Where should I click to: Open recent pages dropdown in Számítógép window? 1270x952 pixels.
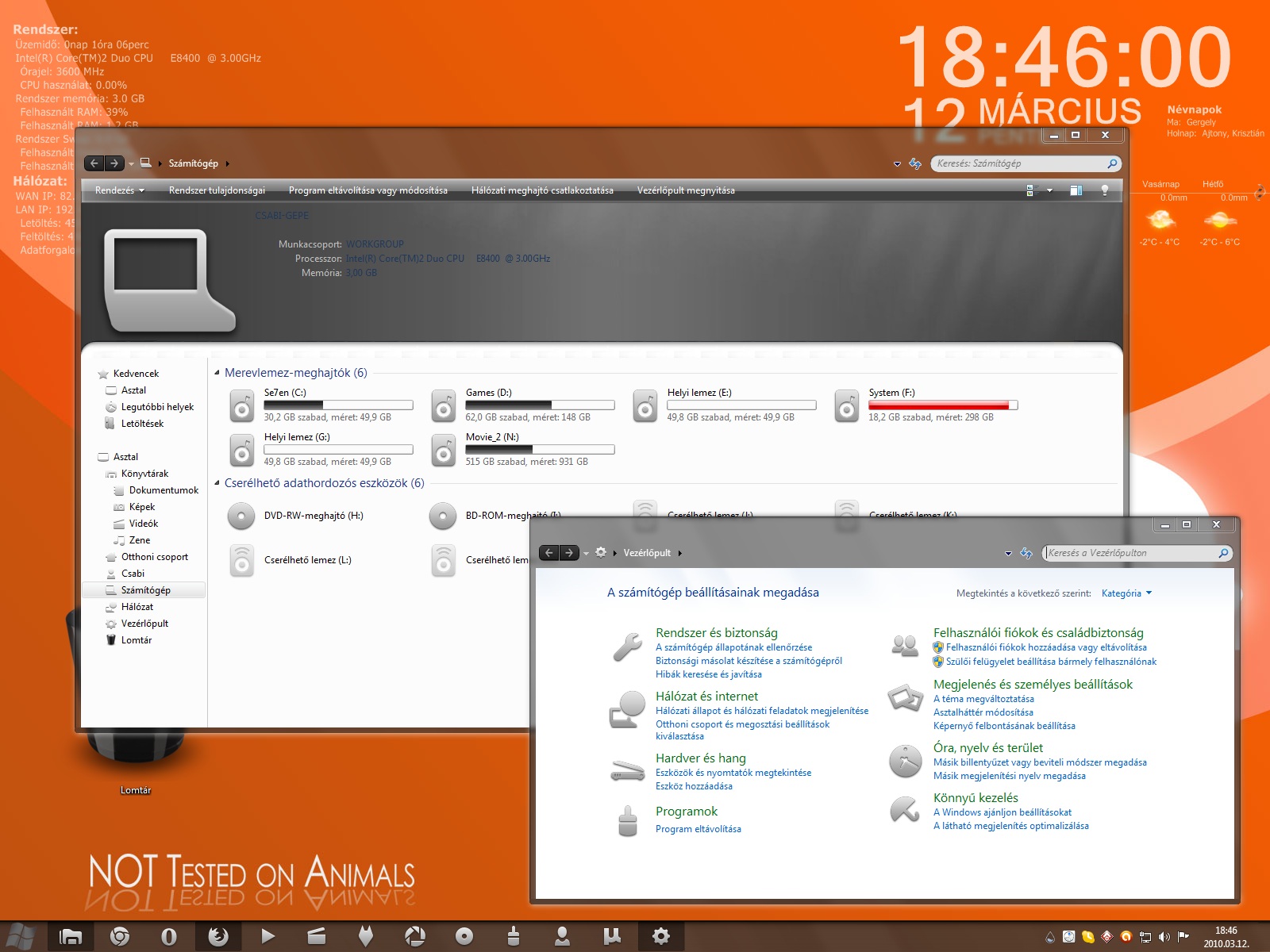[131, 163]
